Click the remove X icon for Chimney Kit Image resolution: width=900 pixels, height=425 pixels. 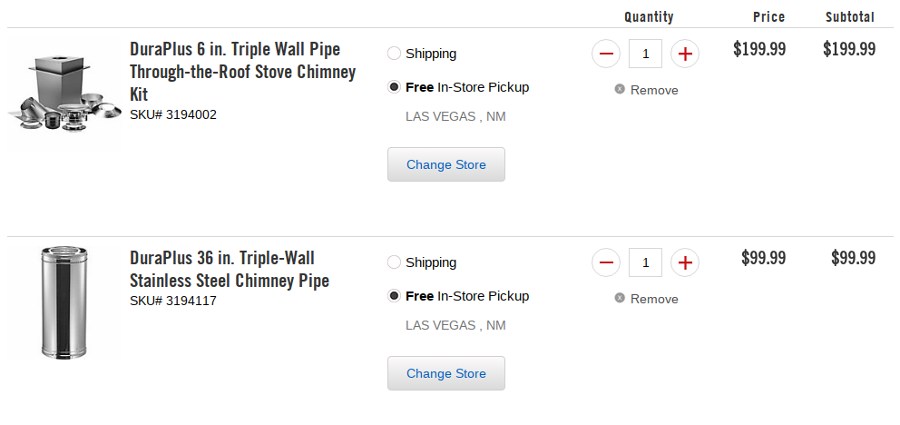coord(620,90)
